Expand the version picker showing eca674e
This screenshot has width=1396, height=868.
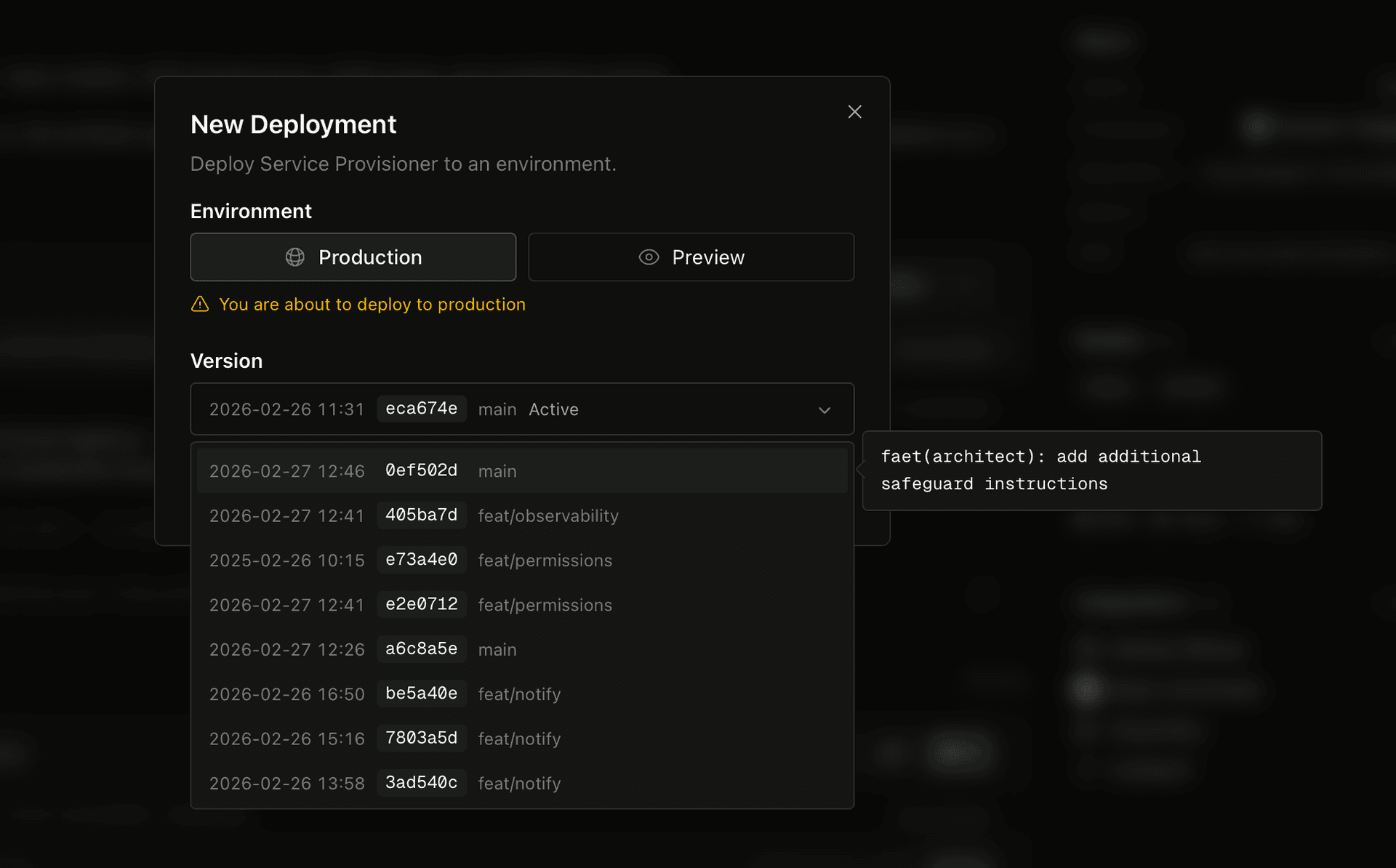(x=522, y=409)
